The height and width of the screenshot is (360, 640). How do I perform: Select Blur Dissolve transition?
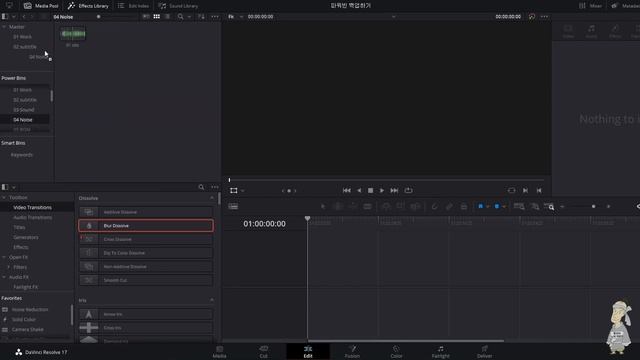146,226
